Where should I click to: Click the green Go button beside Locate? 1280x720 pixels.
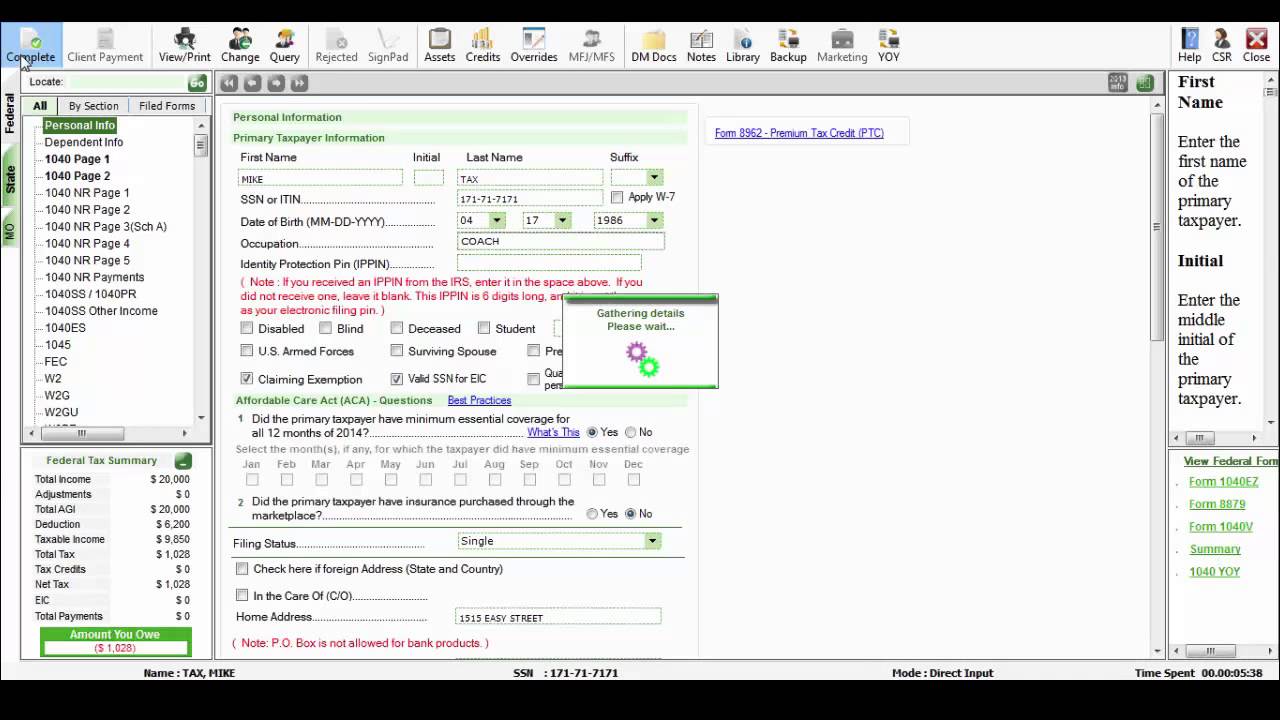(197, 83)
